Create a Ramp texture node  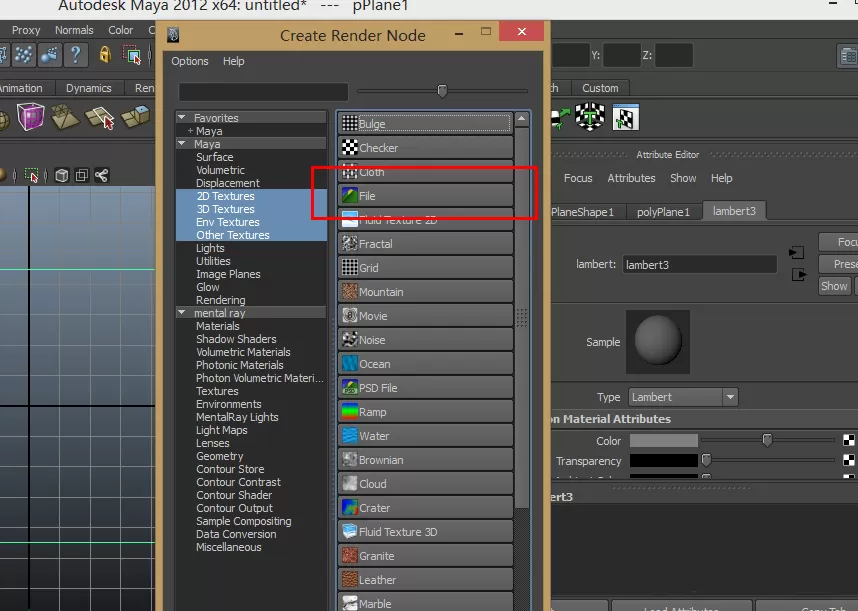point(426,412)
